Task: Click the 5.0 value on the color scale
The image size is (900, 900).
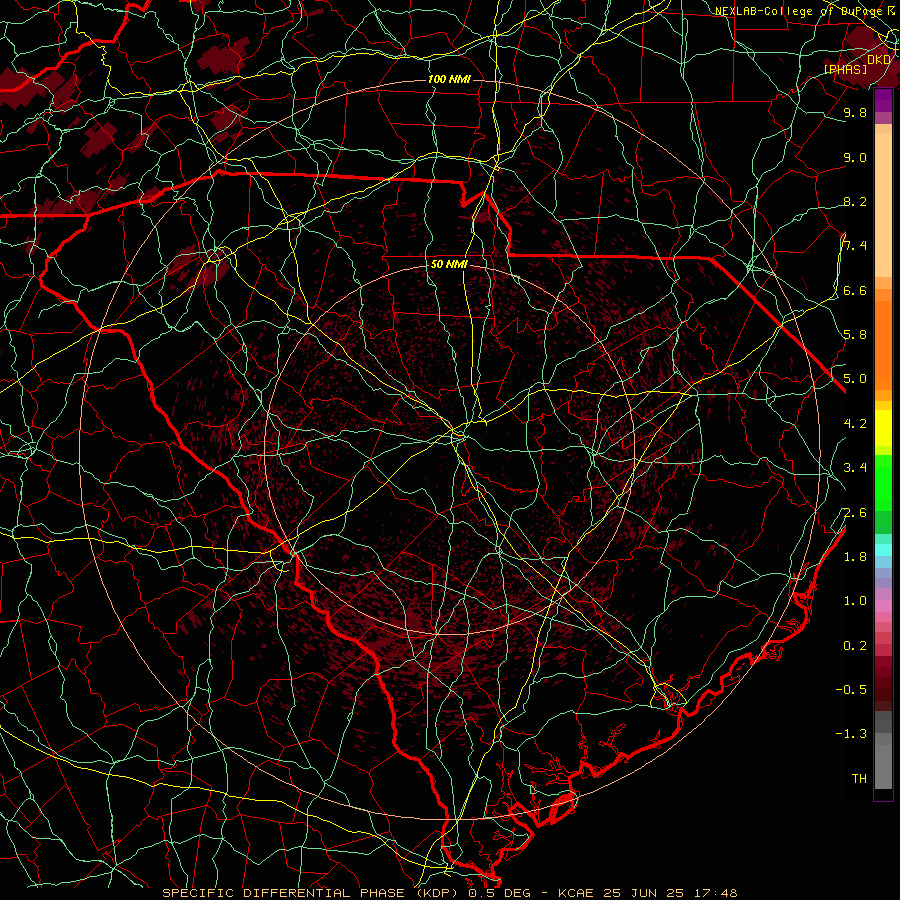Action: [855, 379]
